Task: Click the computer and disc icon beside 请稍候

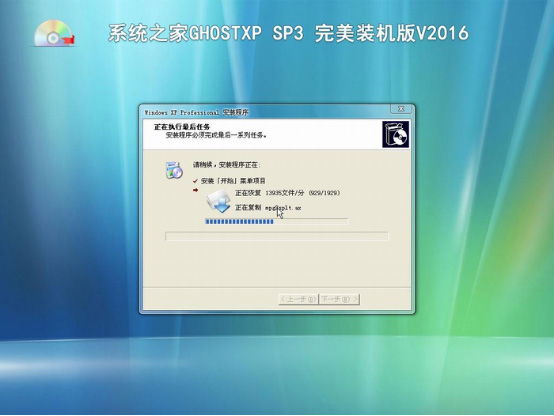Action: 174,170
